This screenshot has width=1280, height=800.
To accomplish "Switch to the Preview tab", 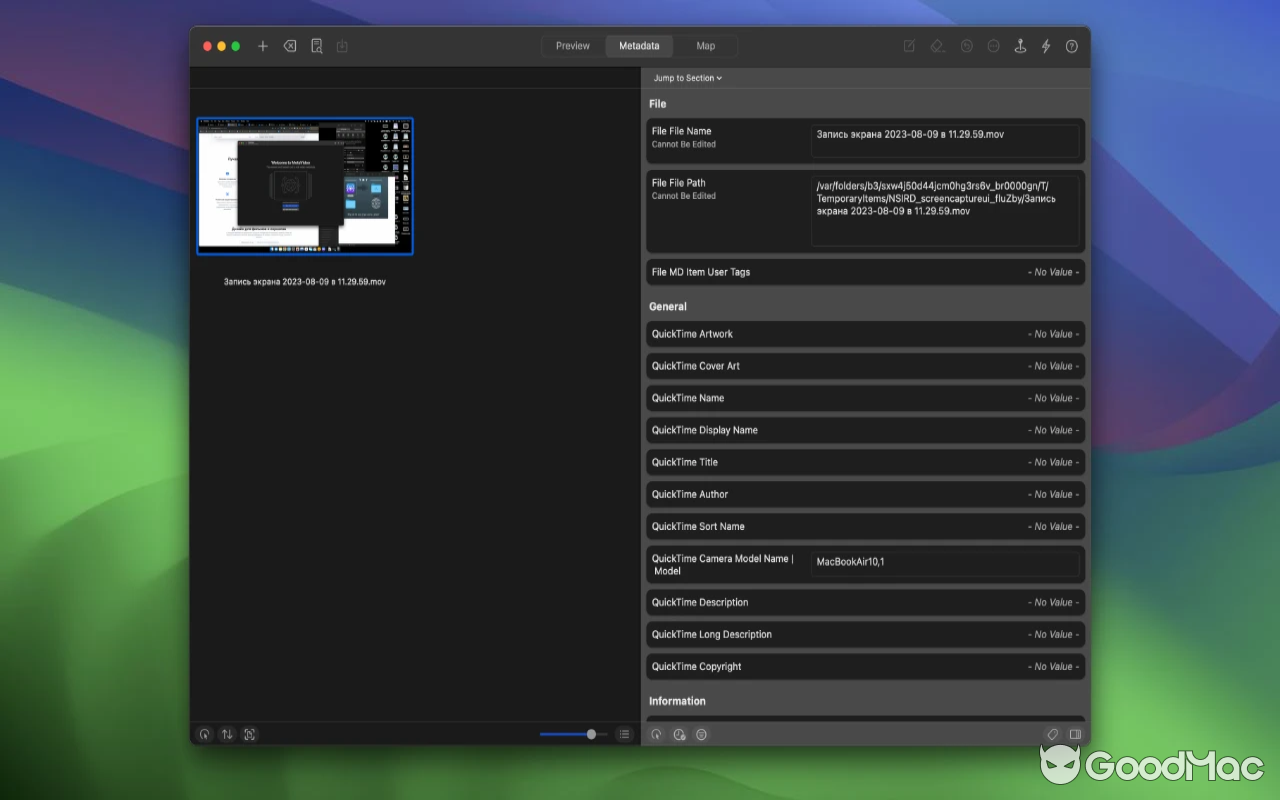I will pyautogui.click(x=572, y=46).
